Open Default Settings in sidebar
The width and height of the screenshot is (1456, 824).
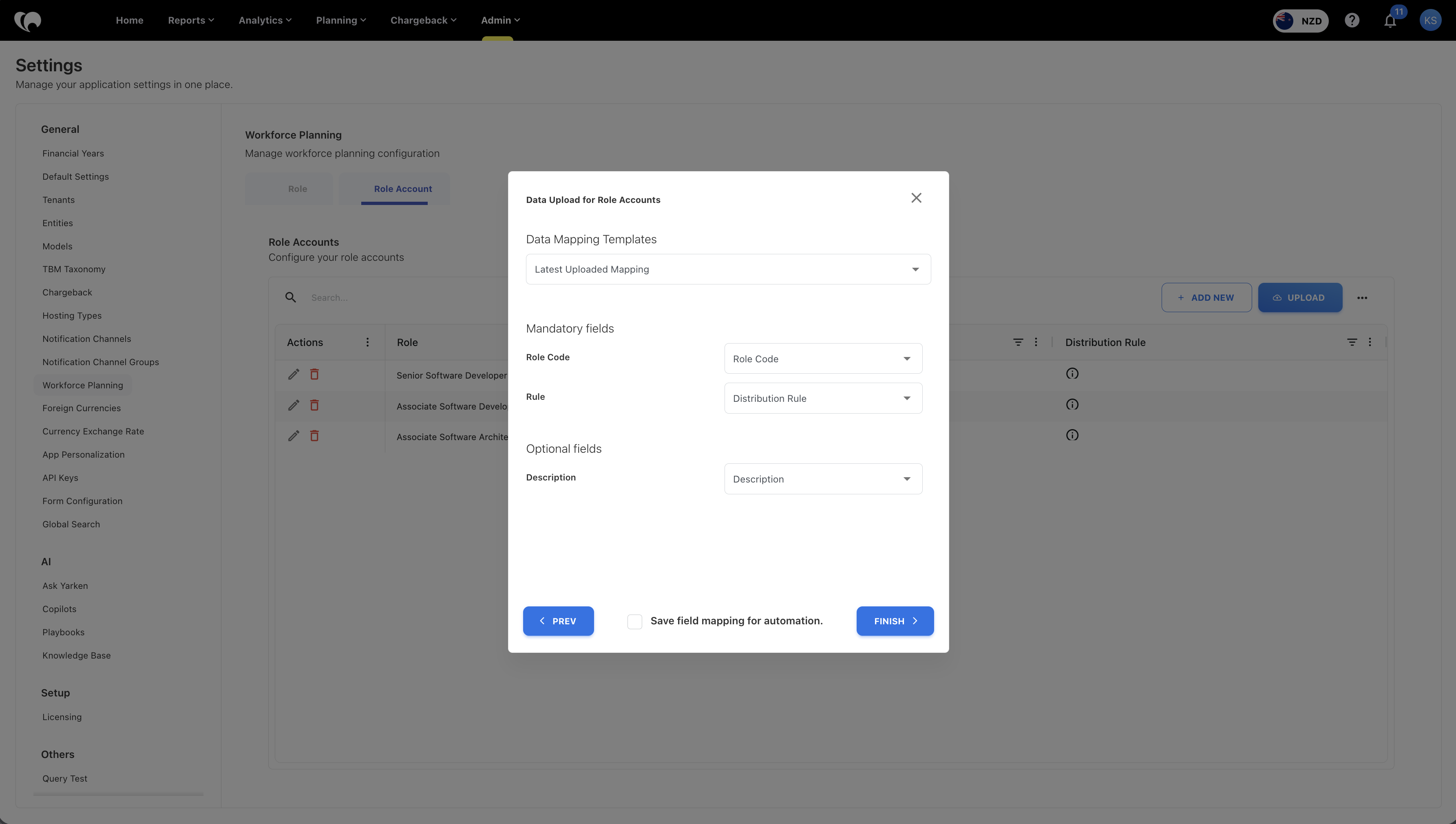tap(75, 176)
